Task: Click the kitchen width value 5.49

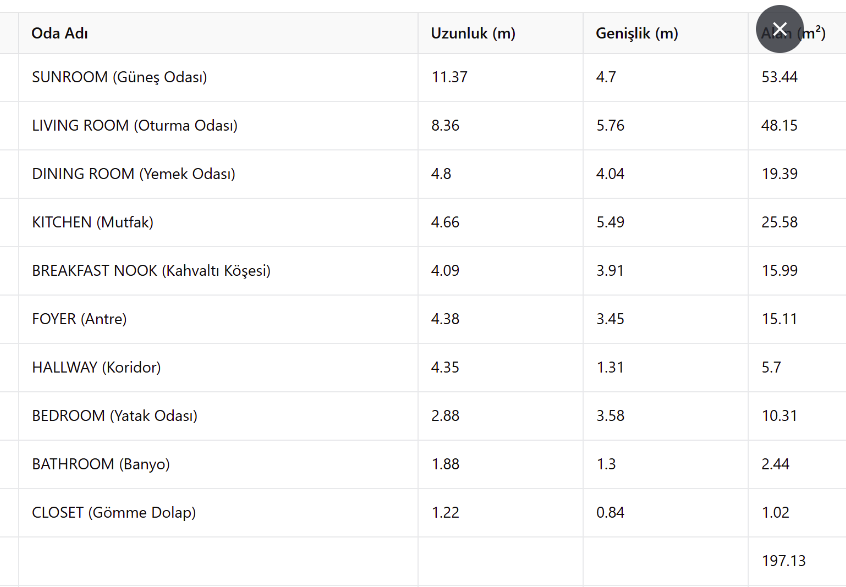Action: 610,222
